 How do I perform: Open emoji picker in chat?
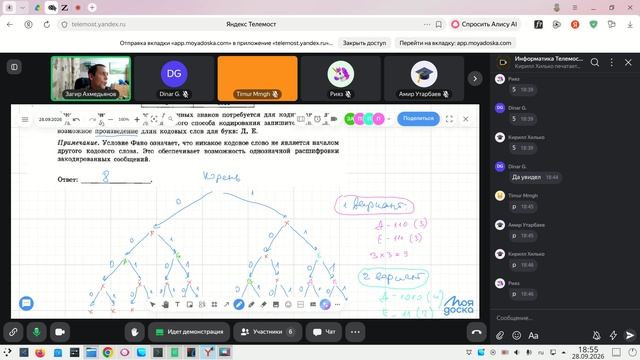tap(517, 336)
